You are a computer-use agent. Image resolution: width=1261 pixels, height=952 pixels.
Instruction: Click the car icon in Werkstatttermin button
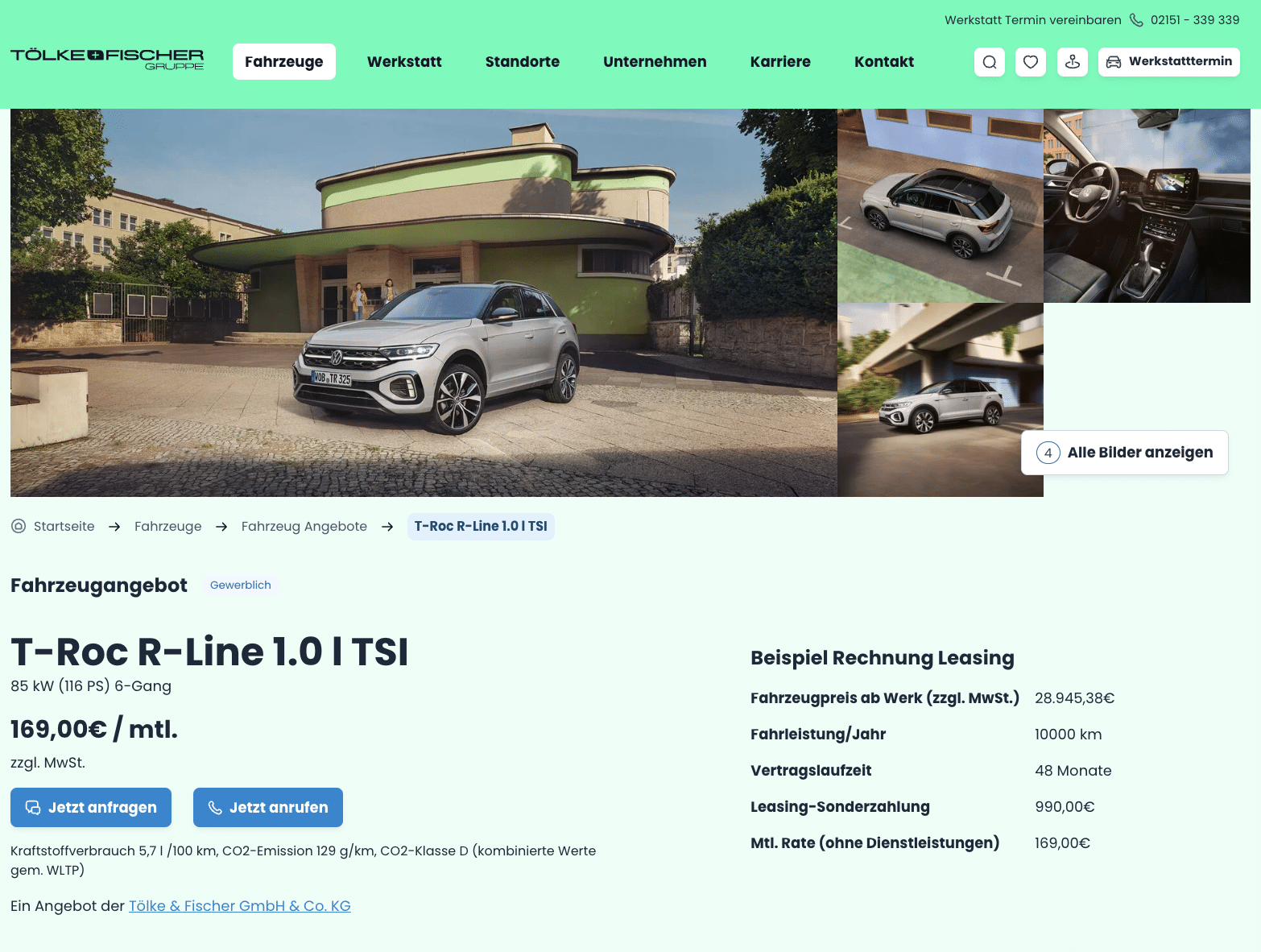pyautogui.click(x=1114, y=62)
